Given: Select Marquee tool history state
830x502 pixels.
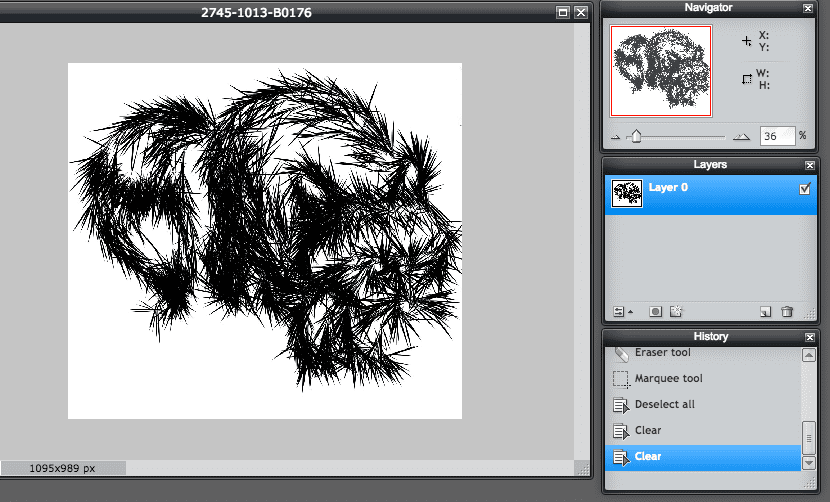Looking at the screenshot, I should [668, 379].
